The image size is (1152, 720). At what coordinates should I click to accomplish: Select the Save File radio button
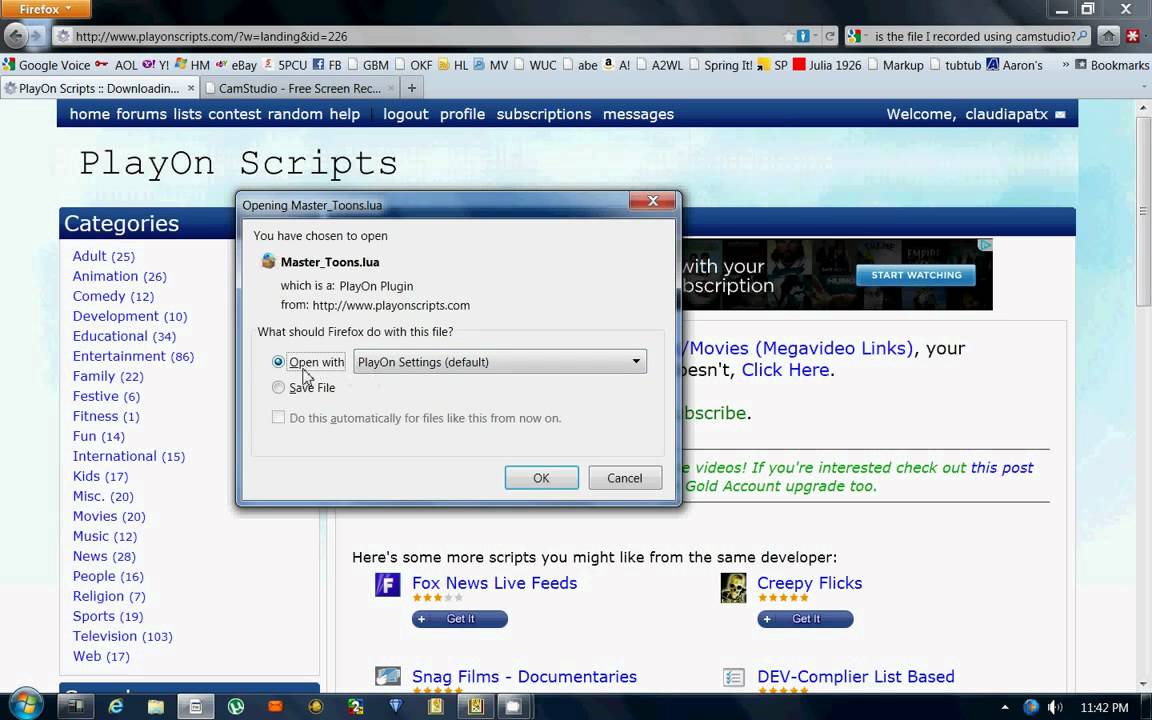click(x=278, y=387)
